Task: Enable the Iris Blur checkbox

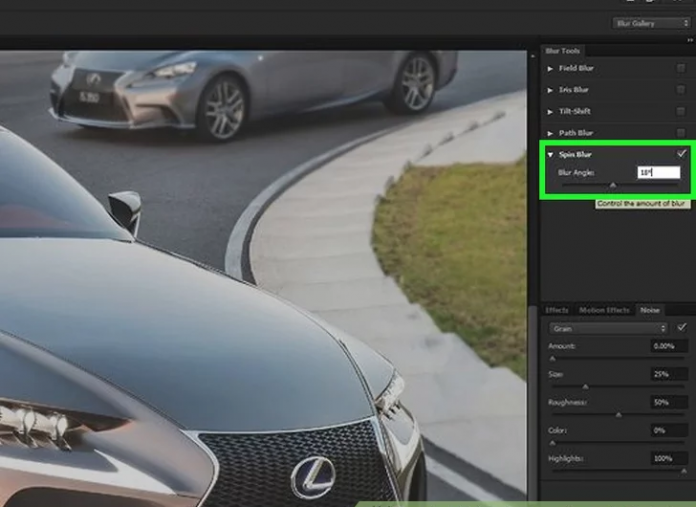Action: (x=681, y=90)
